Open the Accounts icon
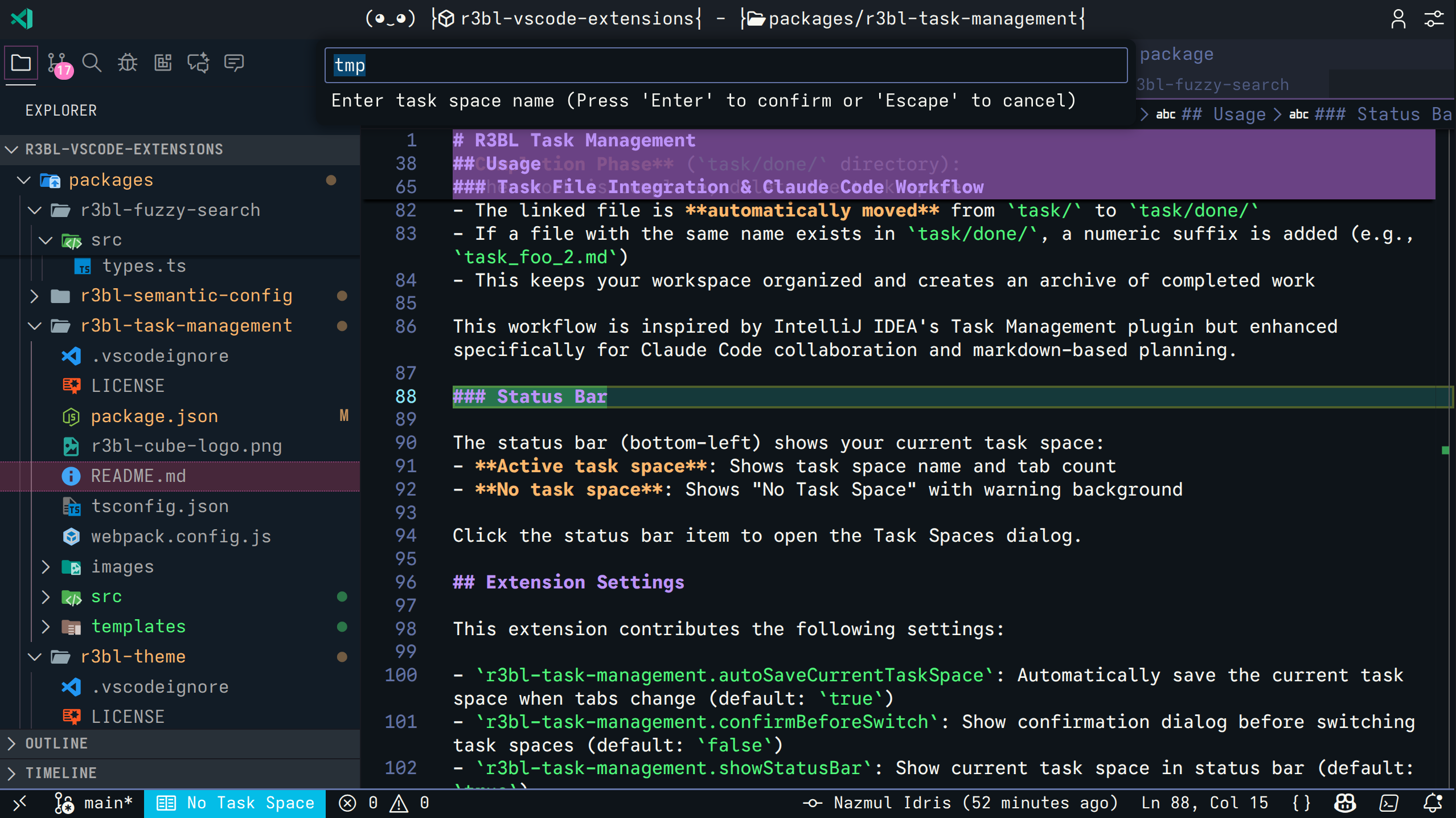 coord(1399,19)
